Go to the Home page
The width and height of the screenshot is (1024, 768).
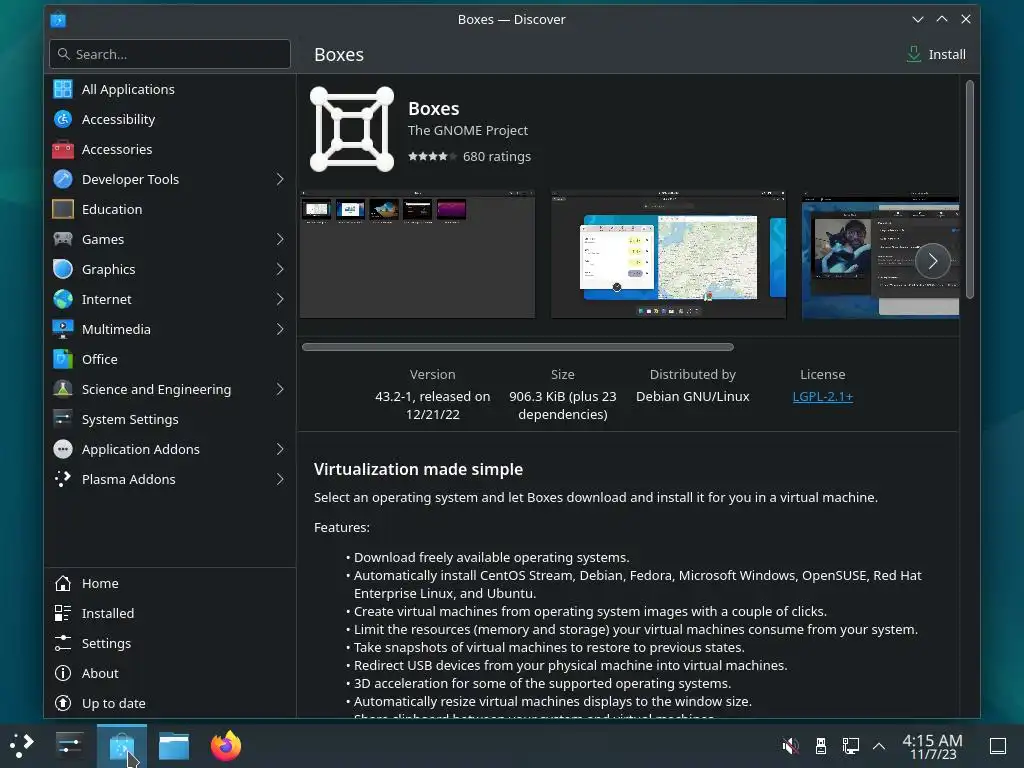(170, 583)
